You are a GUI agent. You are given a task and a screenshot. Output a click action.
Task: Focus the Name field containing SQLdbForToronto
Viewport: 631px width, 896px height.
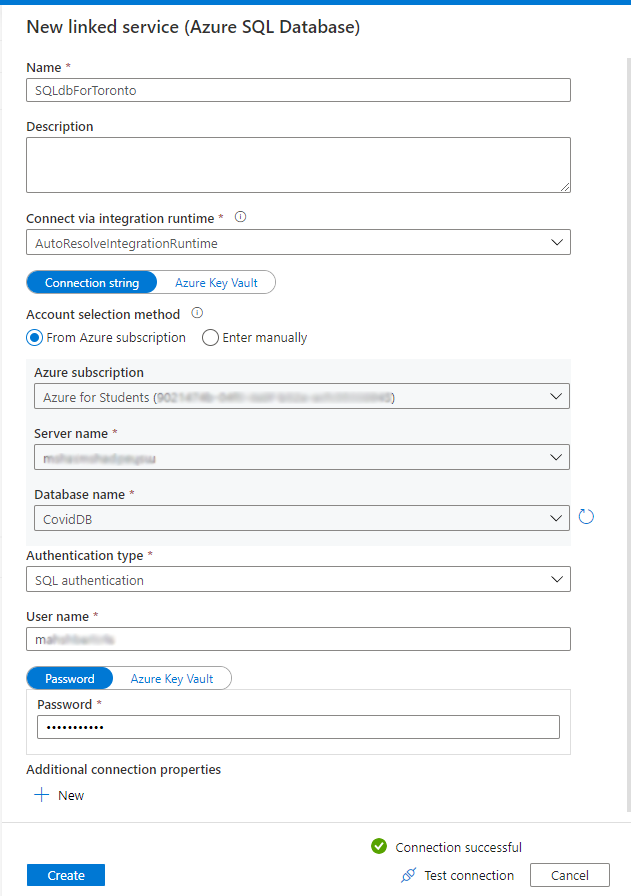(x=298, y=90)
